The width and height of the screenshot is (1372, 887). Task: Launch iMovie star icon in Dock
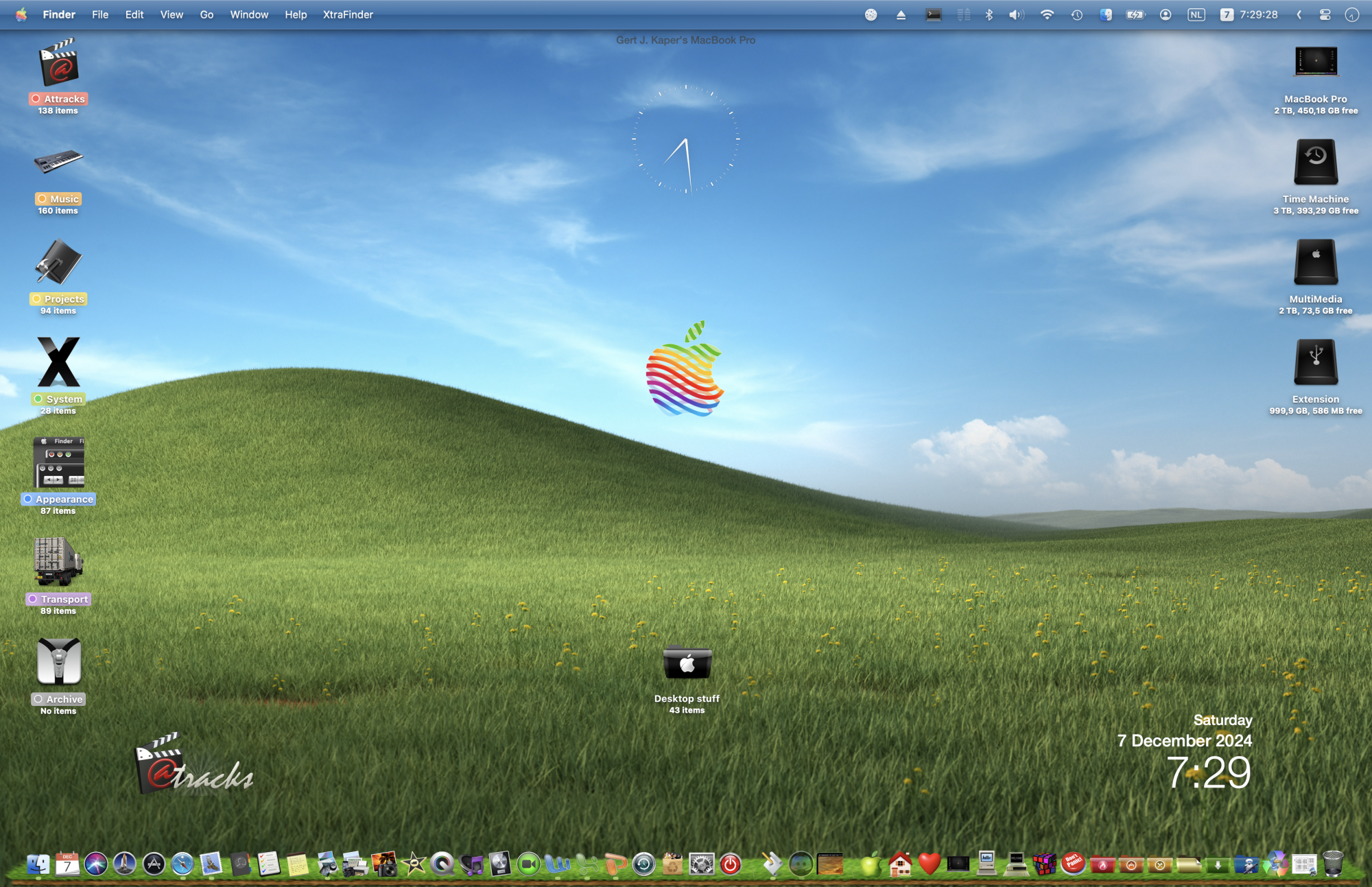pos(414,864)
